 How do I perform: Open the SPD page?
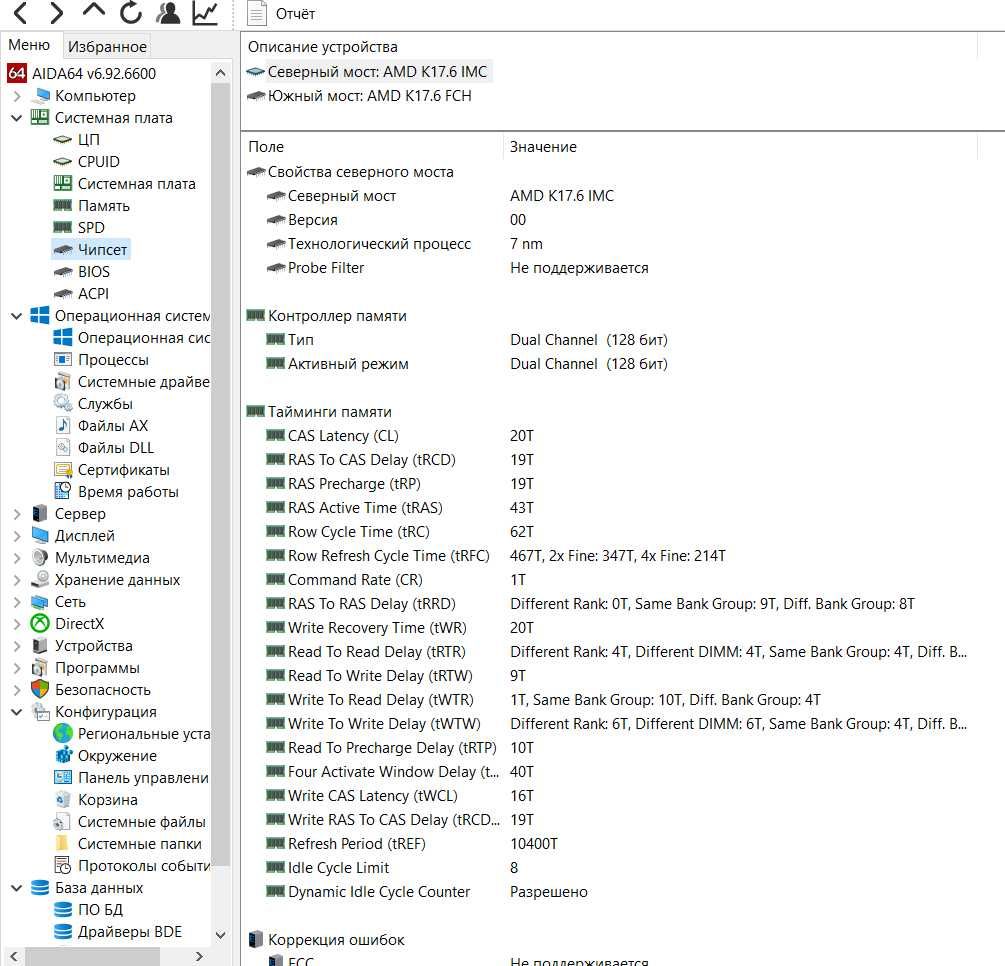90,228
